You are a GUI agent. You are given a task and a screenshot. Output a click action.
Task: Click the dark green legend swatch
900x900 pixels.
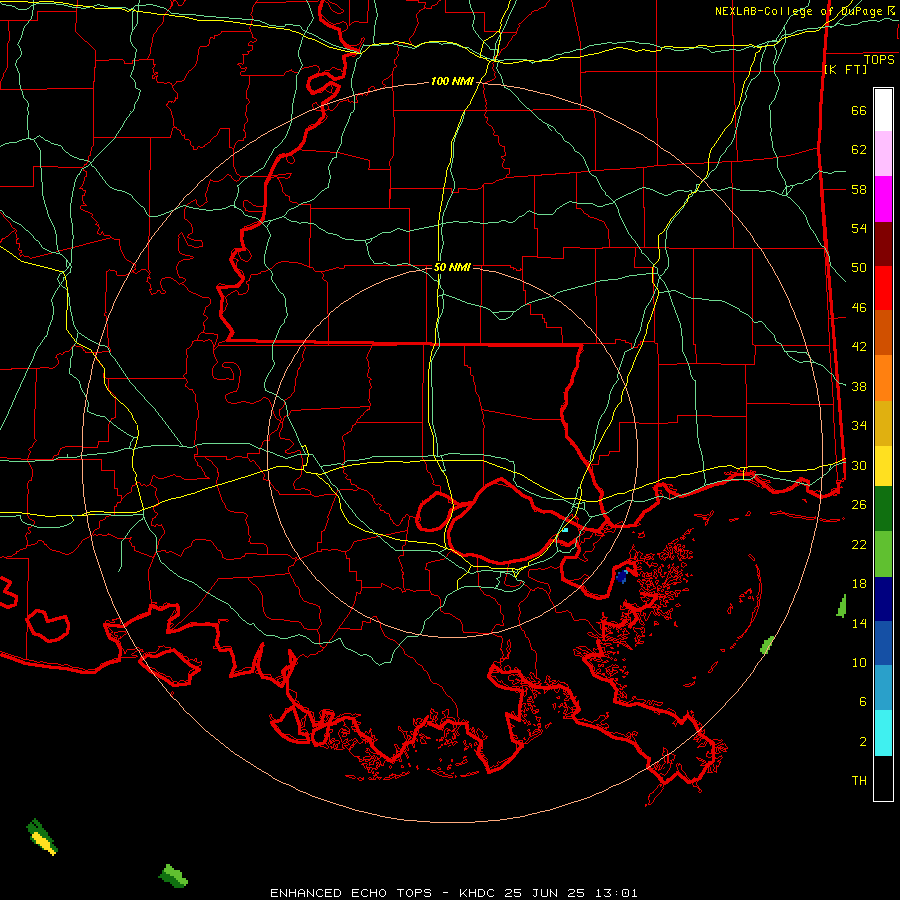[883, 509]
